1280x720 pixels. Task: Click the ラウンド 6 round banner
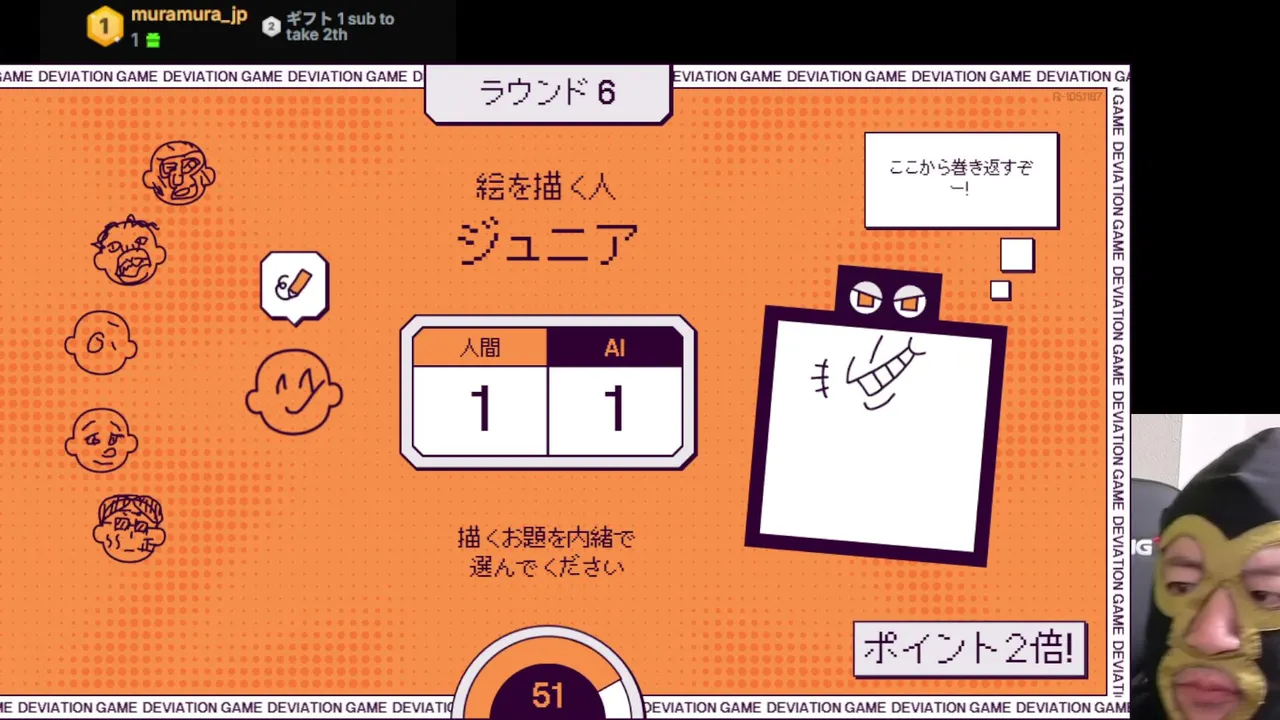point(548,94)
